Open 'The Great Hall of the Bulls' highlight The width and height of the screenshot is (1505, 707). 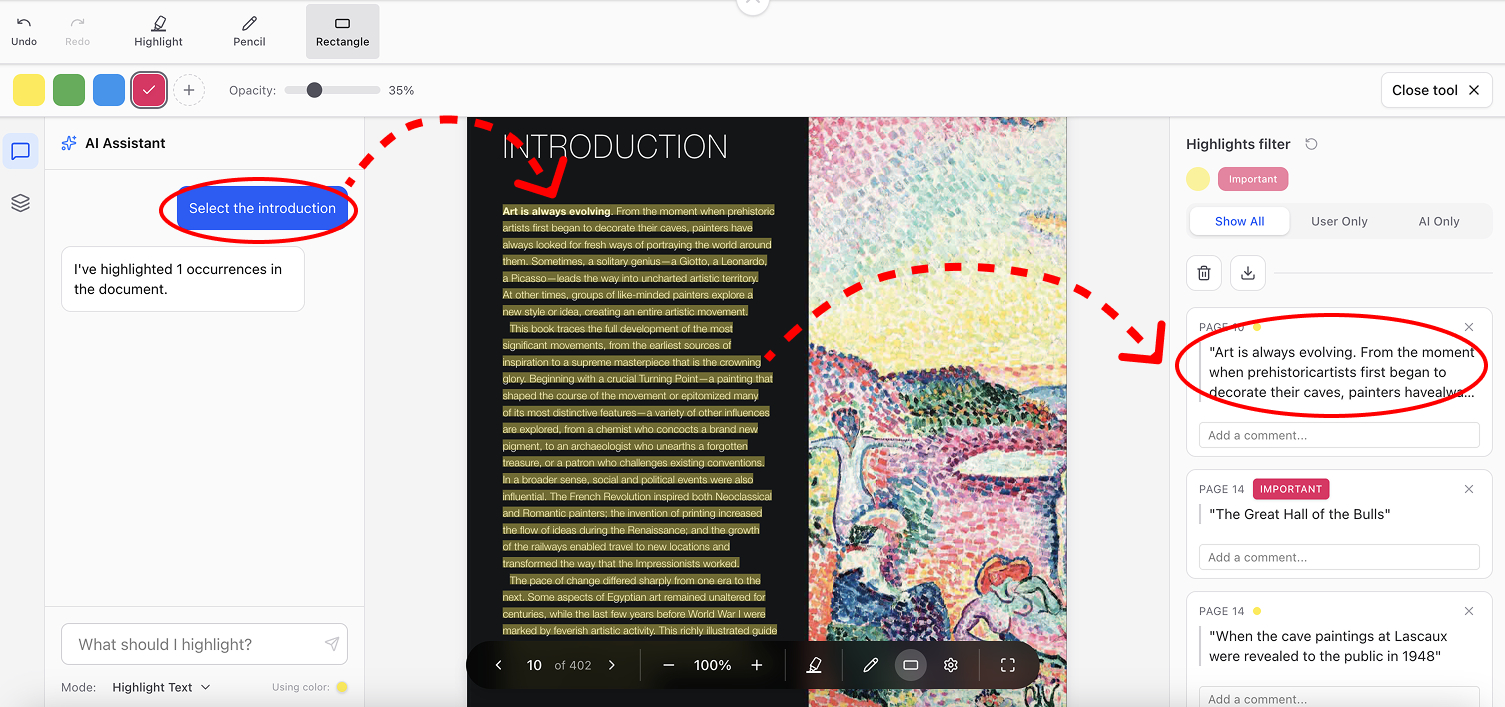click(x=1300, y=514)
